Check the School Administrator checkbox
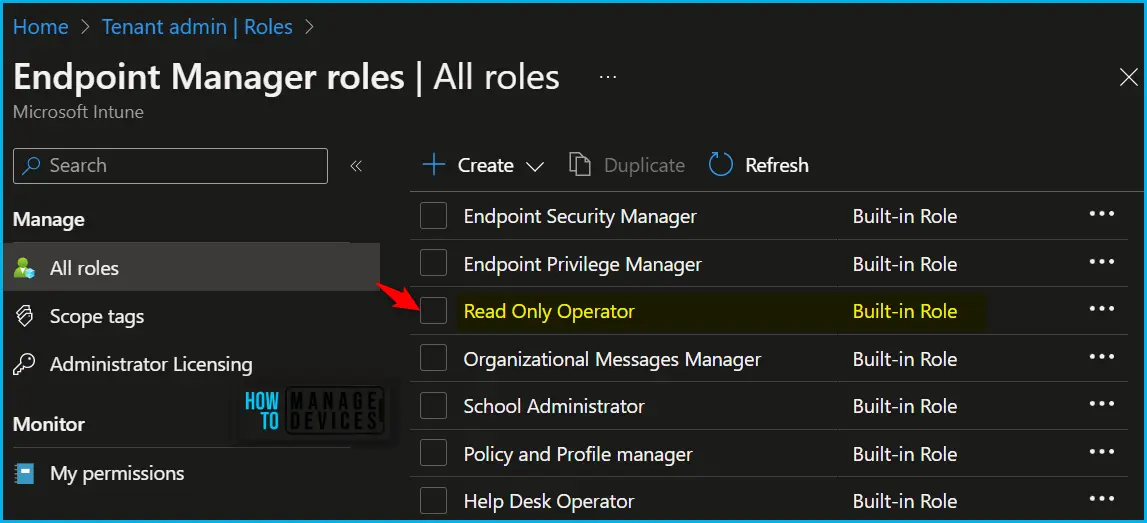Image resolution: width=1147 pixels, height=523 pixels. pos(433,406)
